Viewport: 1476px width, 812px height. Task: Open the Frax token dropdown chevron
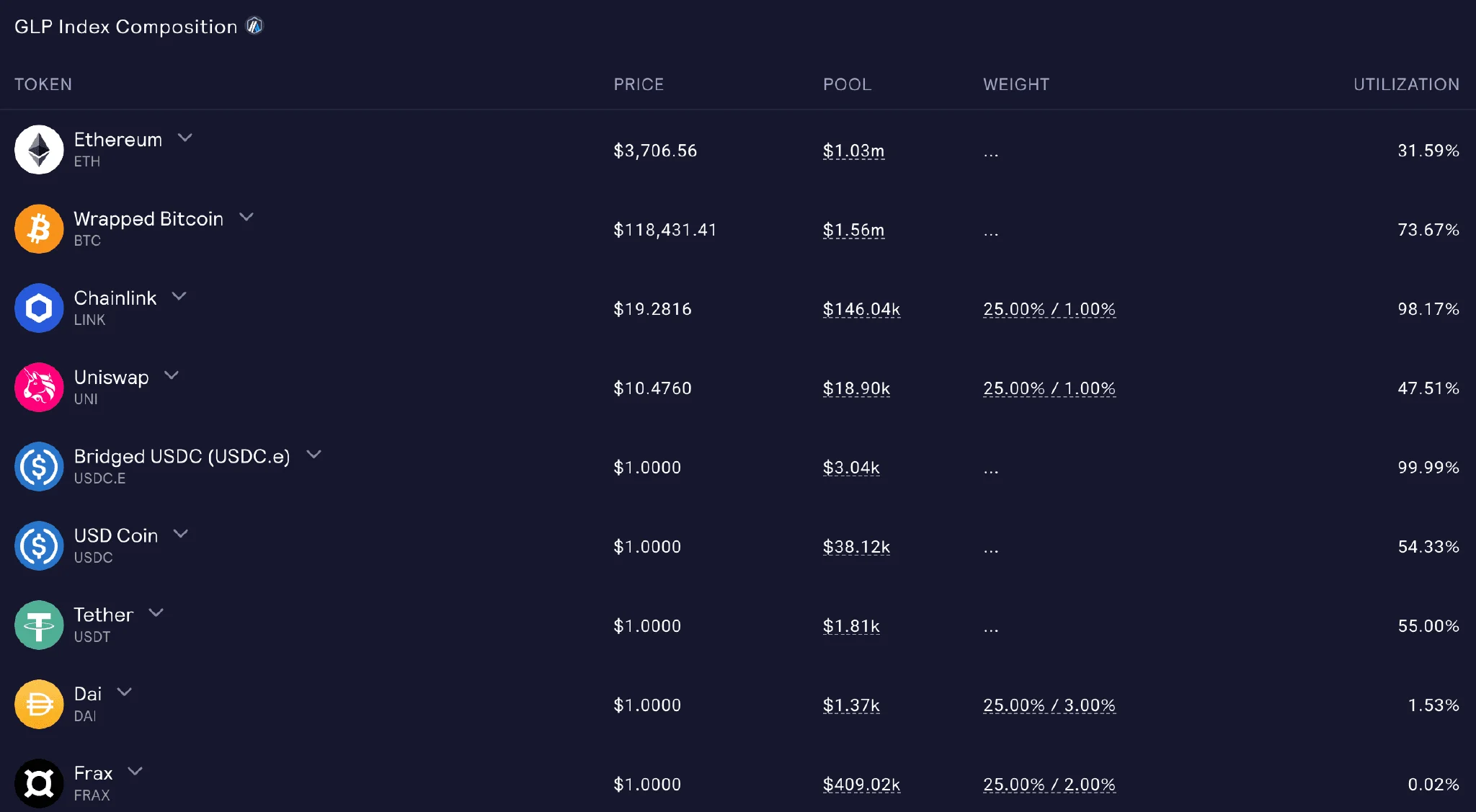point(135,772)
